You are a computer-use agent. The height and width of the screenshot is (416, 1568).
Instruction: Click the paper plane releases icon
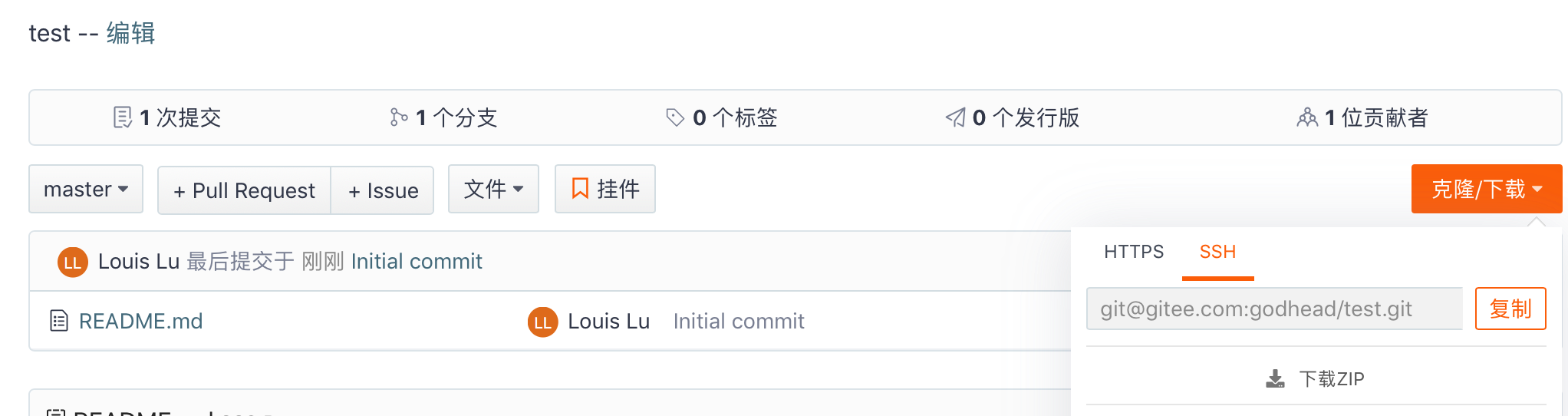(955, 117)
